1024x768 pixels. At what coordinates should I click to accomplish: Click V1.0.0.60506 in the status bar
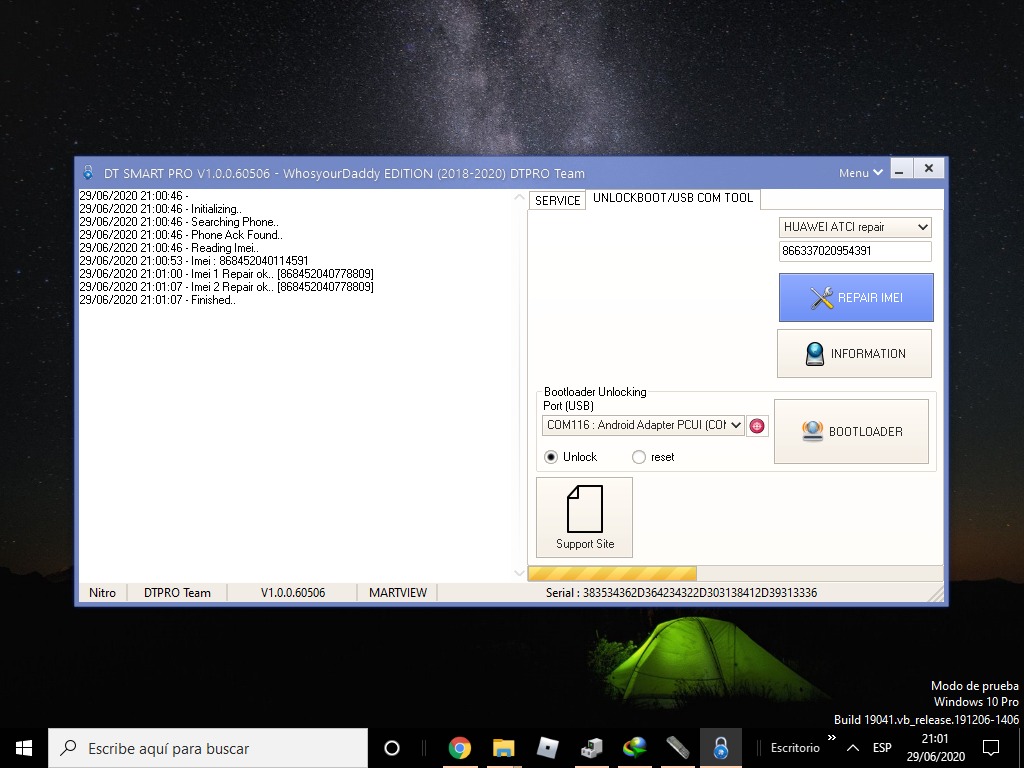(293, 593)
